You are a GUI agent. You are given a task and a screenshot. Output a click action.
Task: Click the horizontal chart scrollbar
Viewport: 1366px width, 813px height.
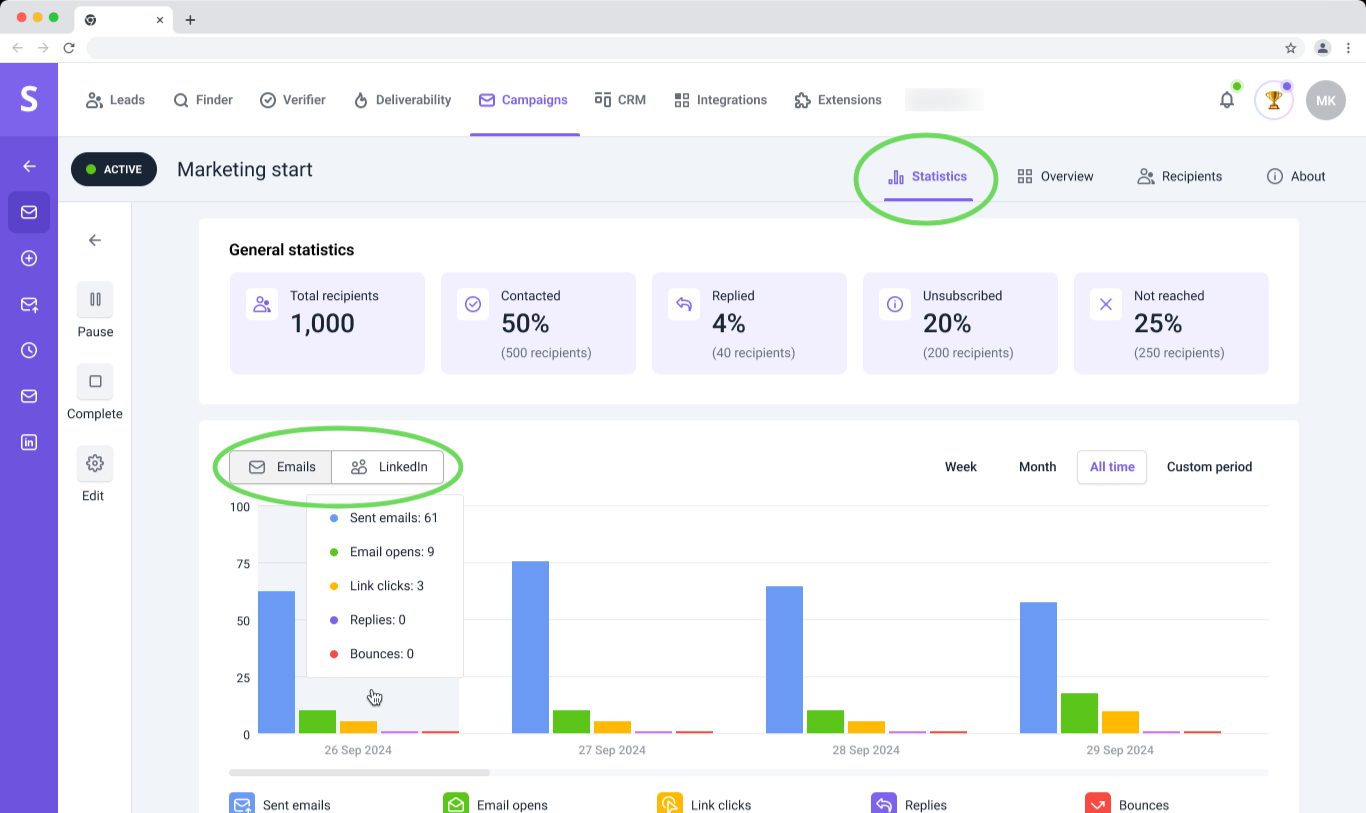(x=359, y=772)
